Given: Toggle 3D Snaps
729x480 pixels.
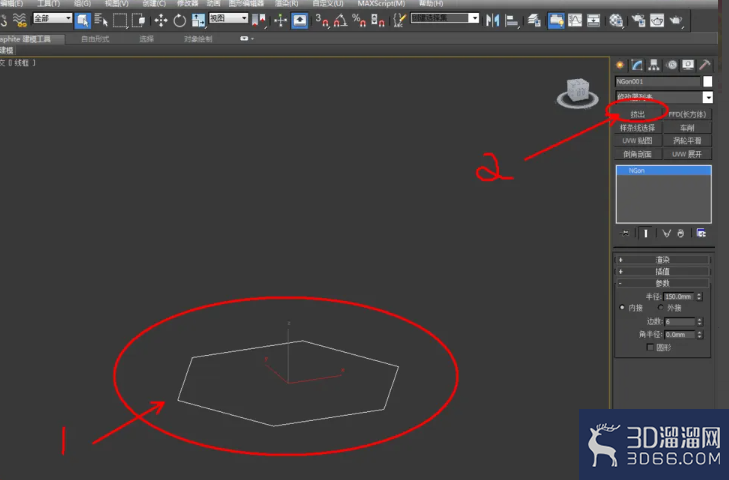Looking at the screenshot, I should [322, 20].
